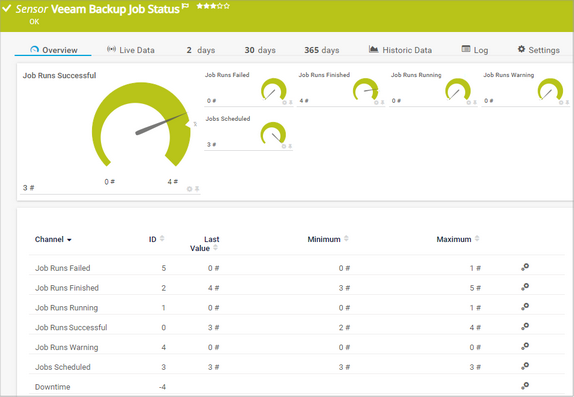Click pin icon on Job Runs Successful gauge
Viewport: 574px width, 397px height.
coord(197,189)
